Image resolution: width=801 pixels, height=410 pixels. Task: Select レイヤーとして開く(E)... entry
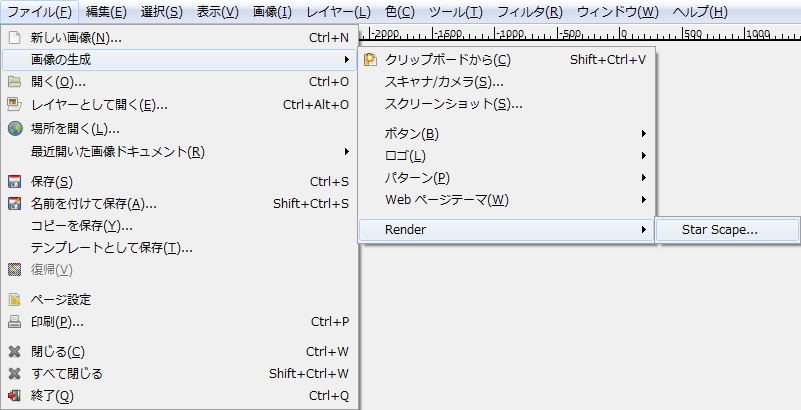point(180,105)
